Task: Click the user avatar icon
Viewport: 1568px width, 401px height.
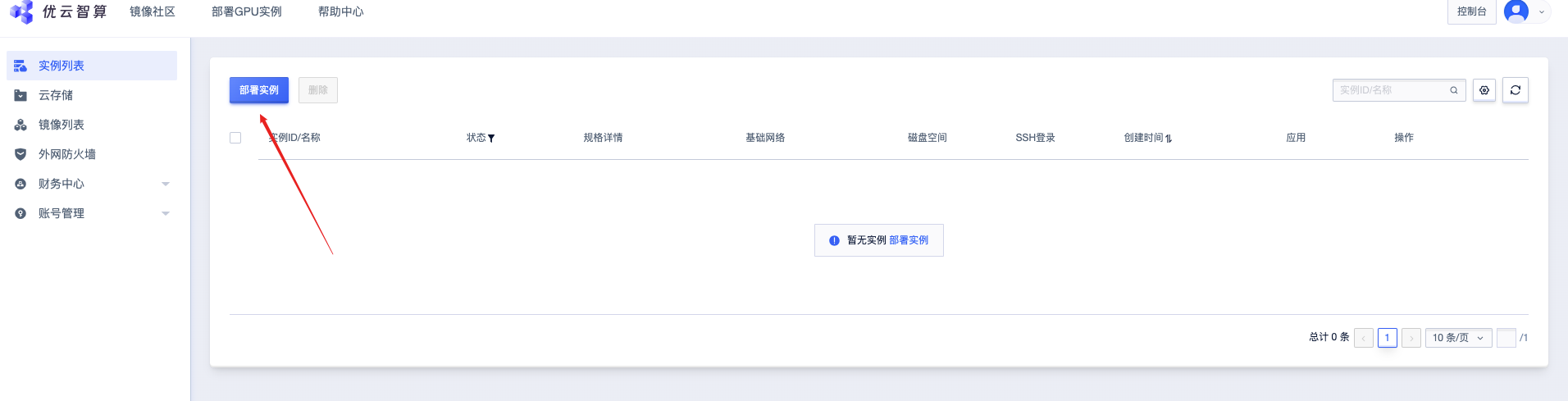Action: coord(1516,11)
